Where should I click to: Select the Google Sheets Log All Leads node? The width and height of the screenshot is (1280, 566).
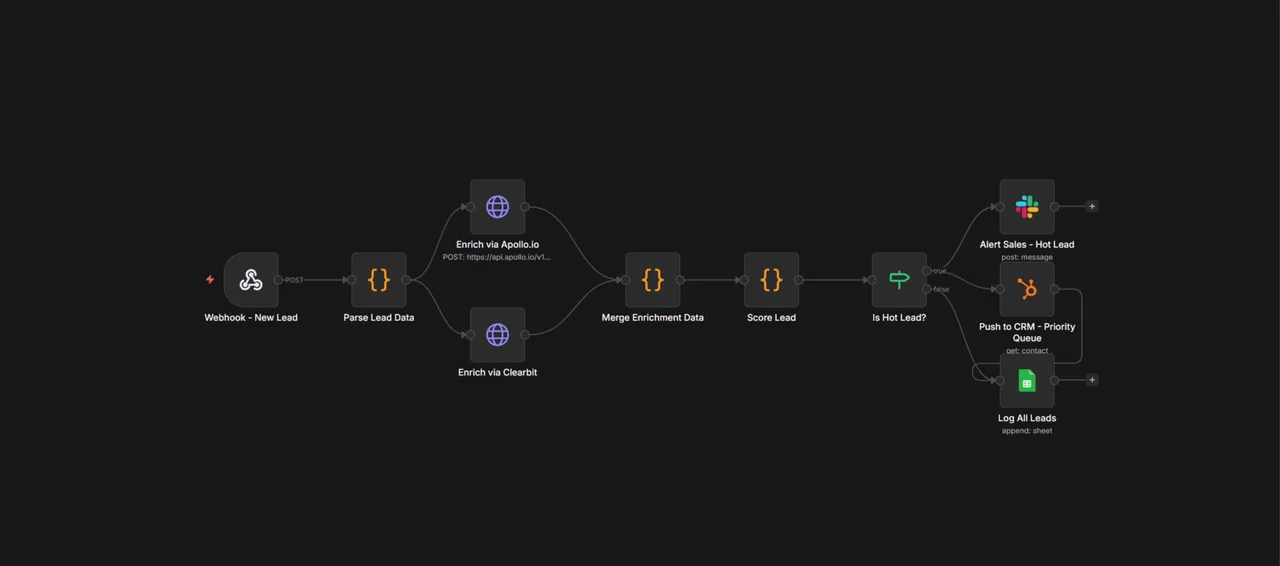click(1027, 380)
